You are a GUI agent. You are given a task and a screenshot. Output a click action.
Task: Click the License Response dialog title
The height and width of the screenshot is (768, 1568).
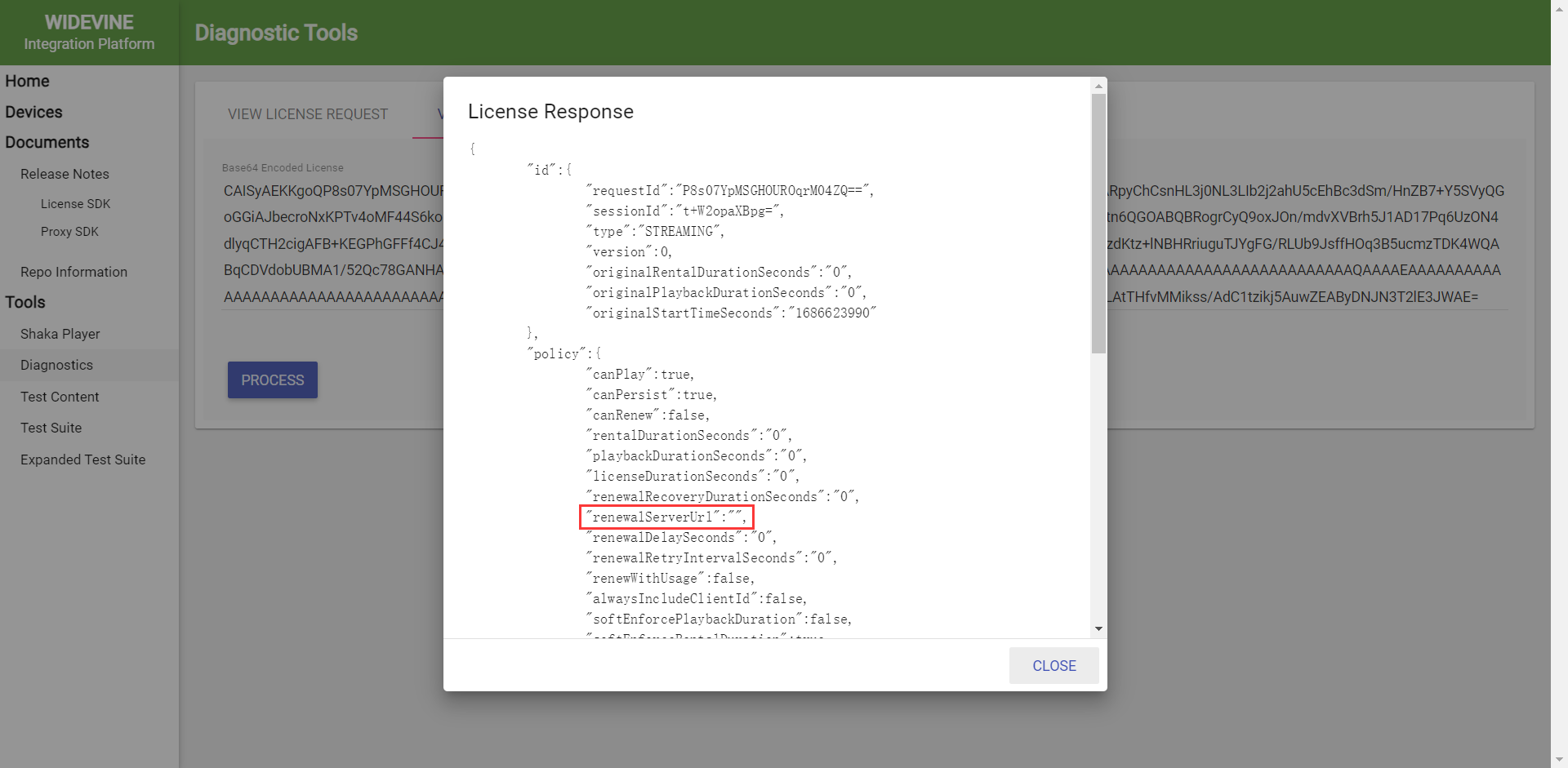[x=550, y=112]
